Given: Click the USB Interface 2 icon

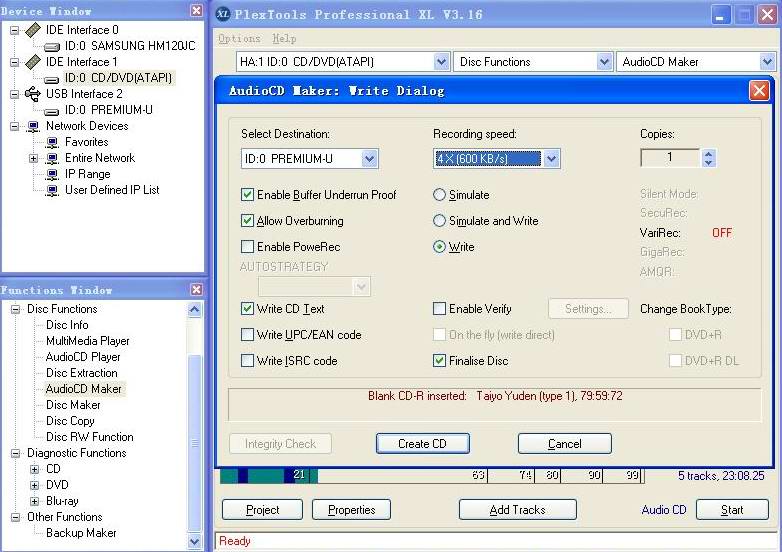Looking at the screenshot, I should click(33, 94).
